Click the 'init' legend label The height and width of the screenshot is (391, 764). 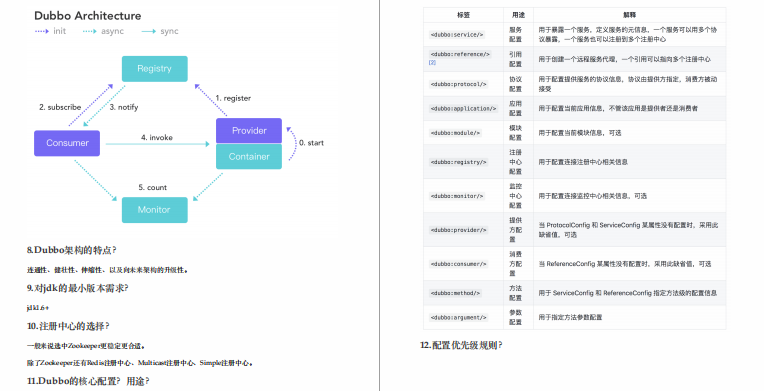pyautogui.click(x=59, y=31)
